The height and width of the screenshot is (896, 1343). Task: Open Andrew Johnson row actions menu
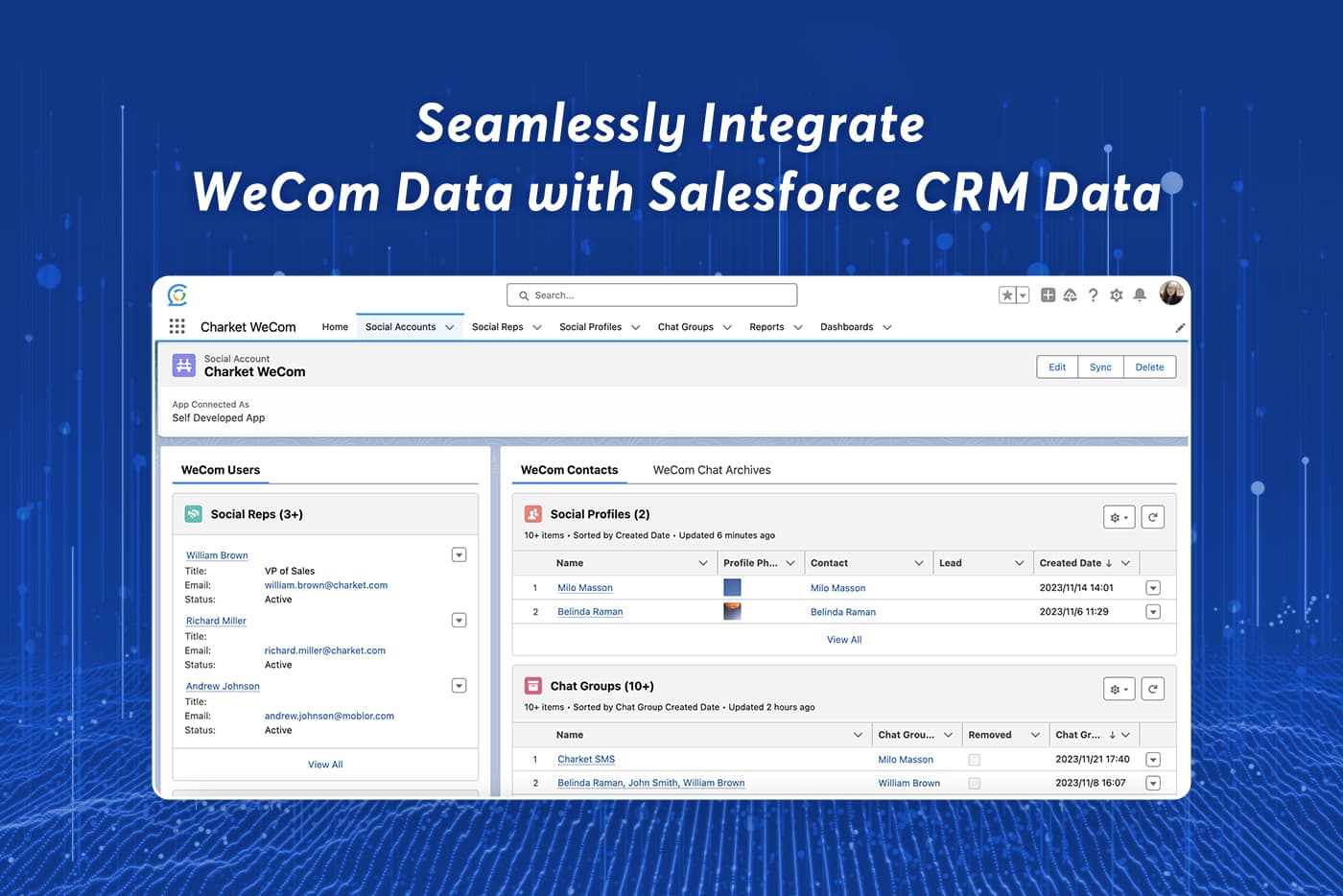point(459,685)
